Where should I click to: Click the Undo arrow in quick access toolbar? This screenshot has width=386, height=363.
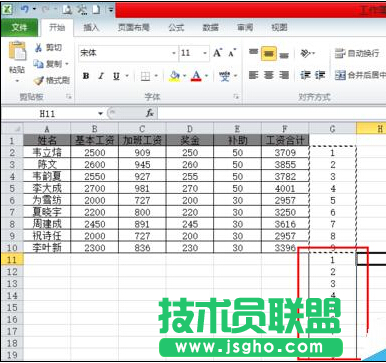(24, 9)
